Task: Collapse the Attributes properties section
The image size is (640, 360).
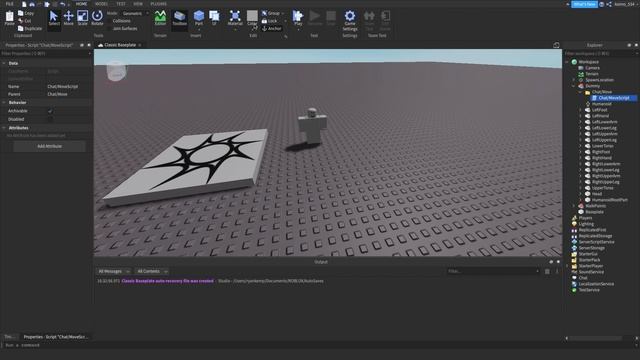Action: pos(4,128)
